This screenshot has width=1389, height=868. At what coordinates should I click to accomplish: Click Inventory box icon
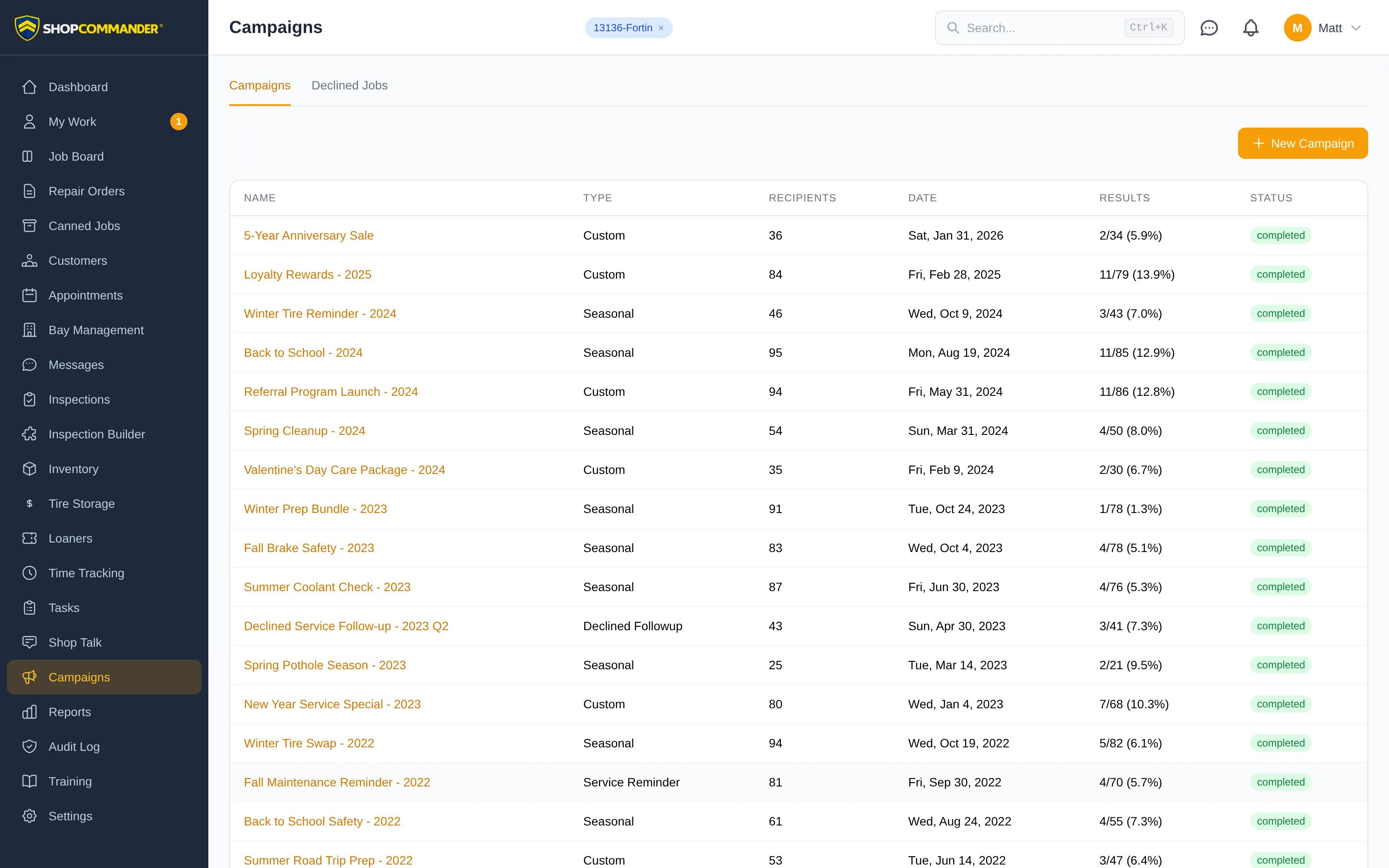pyautogui.click(x=29, y=469)
